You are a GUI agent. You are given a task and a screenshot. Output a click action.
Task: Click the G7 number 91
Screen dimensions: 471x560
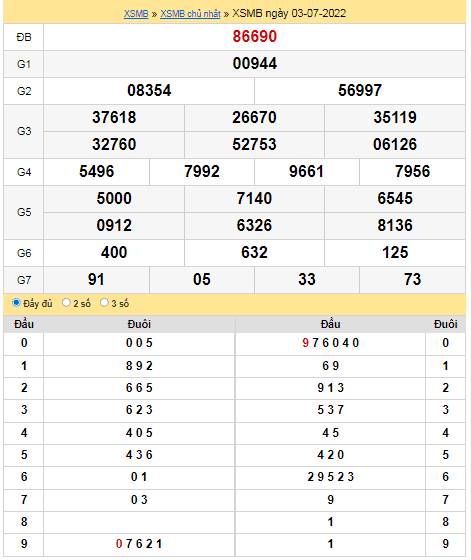pos(96,280)
